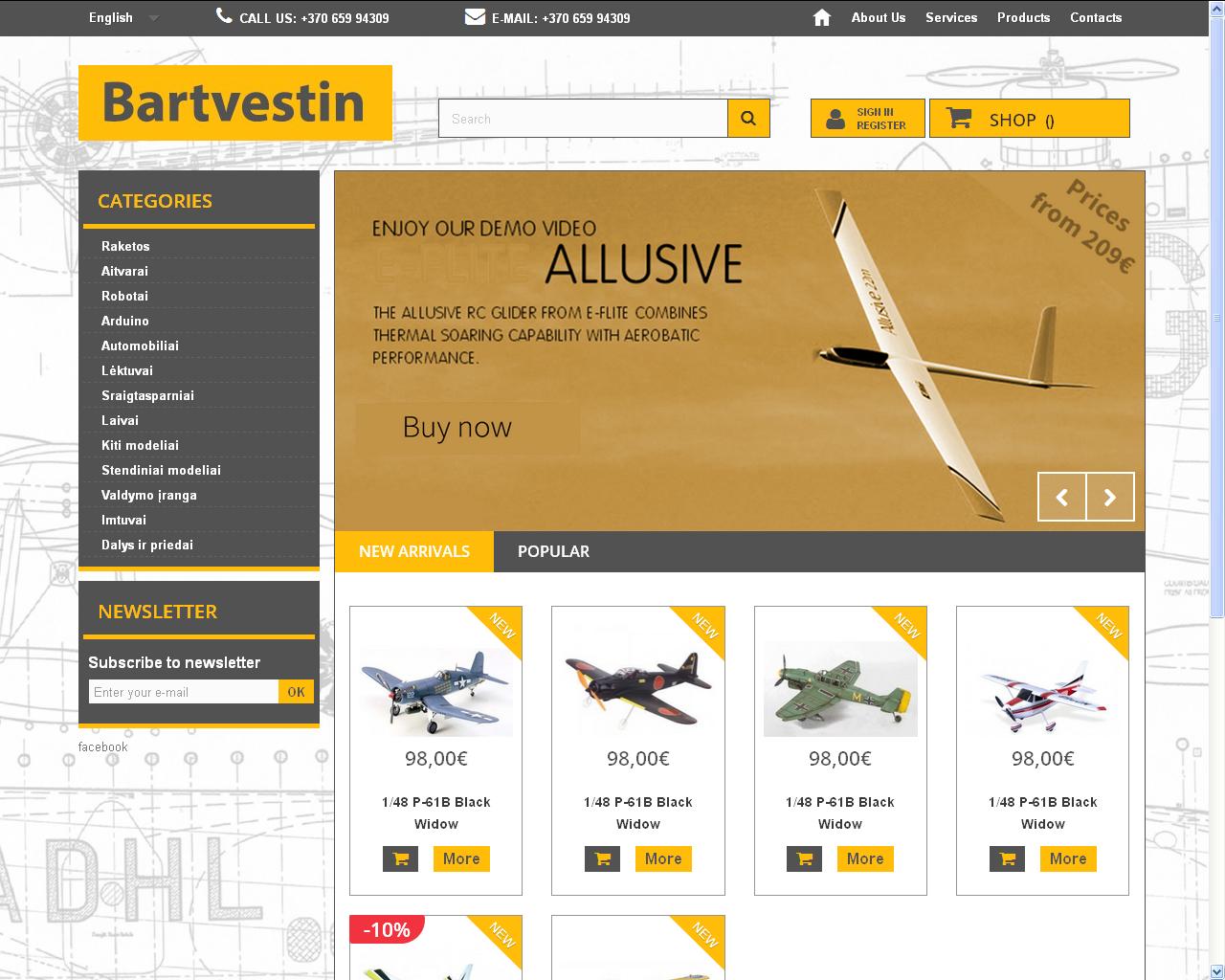Click the green Stuka plane thumbnail
1225x980 pixels.
pos(840,689)
